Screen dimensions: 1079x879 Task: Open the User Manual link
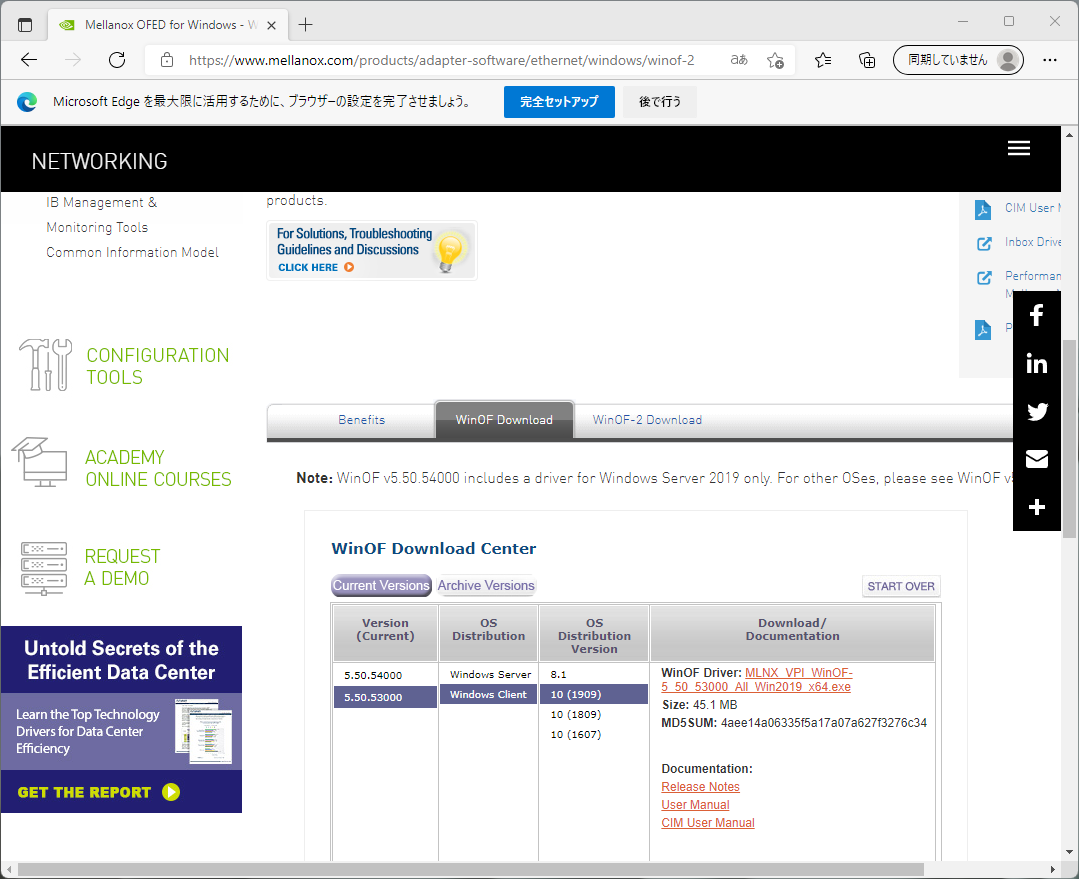click(x=695, y=805)
